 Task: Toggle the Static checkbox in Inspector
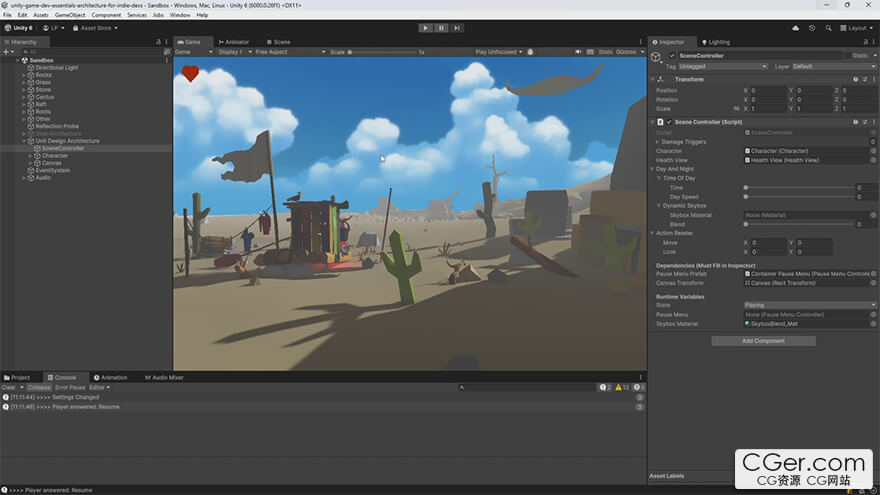pyautogui.click(x=847, y=56)
